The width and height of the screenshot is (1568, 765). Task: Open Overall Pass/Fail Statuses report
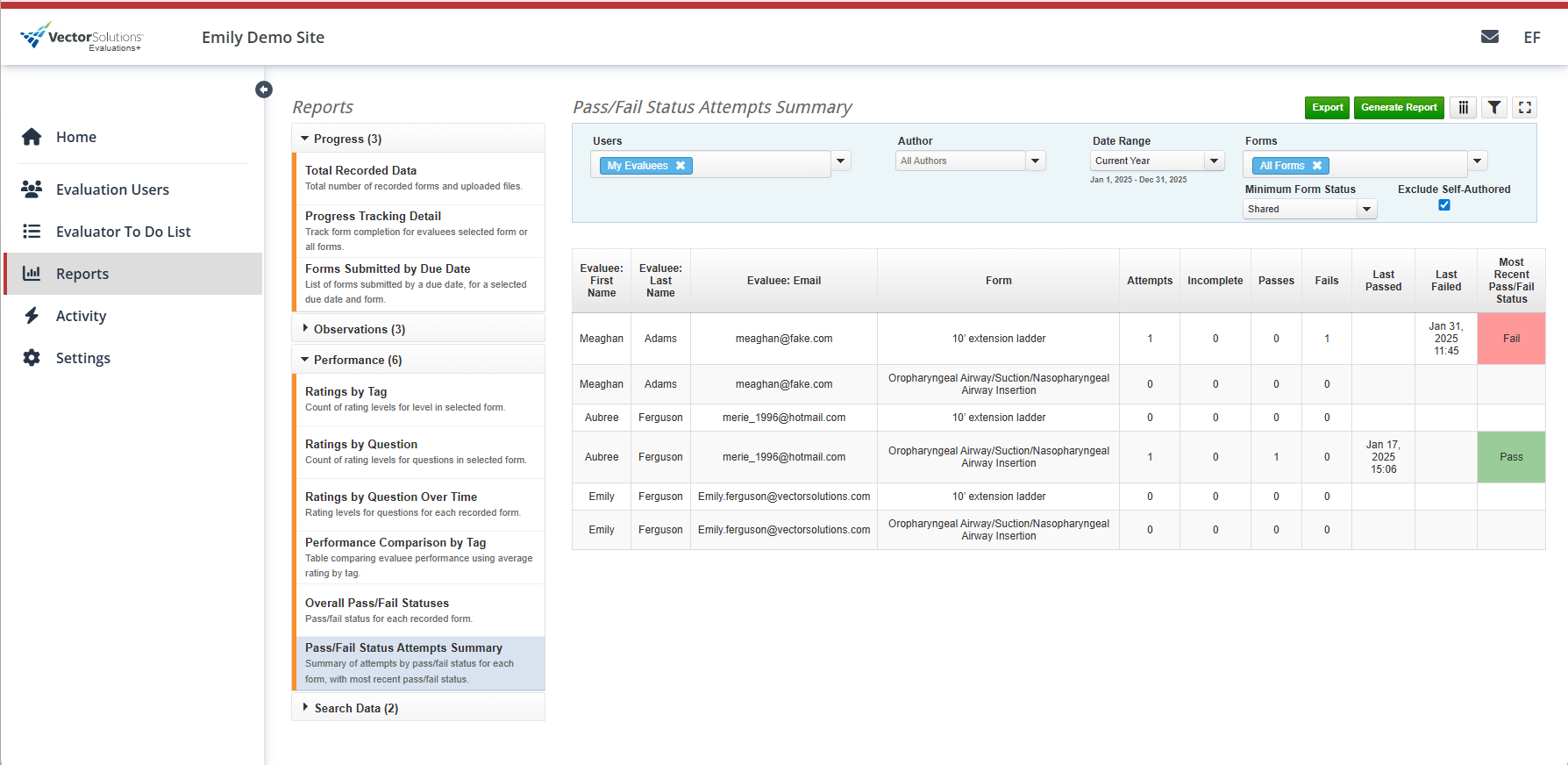click(x=419, y=611)
